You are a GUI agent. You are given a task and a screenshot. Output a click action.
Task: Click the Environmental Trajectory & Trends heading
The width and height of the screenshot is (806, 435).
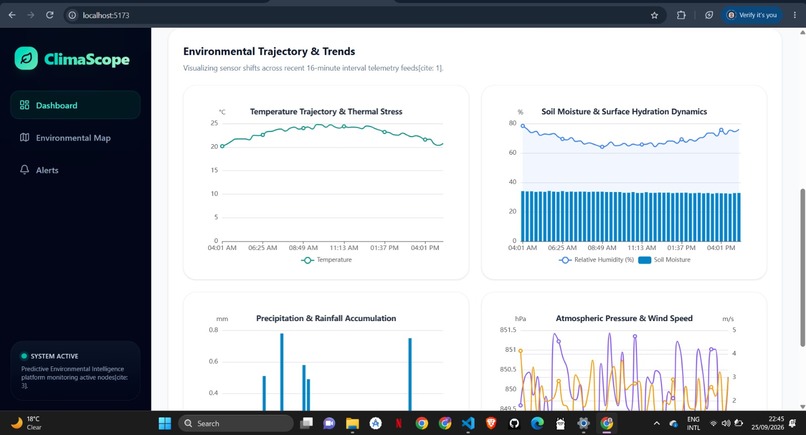click(x=269, y=51)
